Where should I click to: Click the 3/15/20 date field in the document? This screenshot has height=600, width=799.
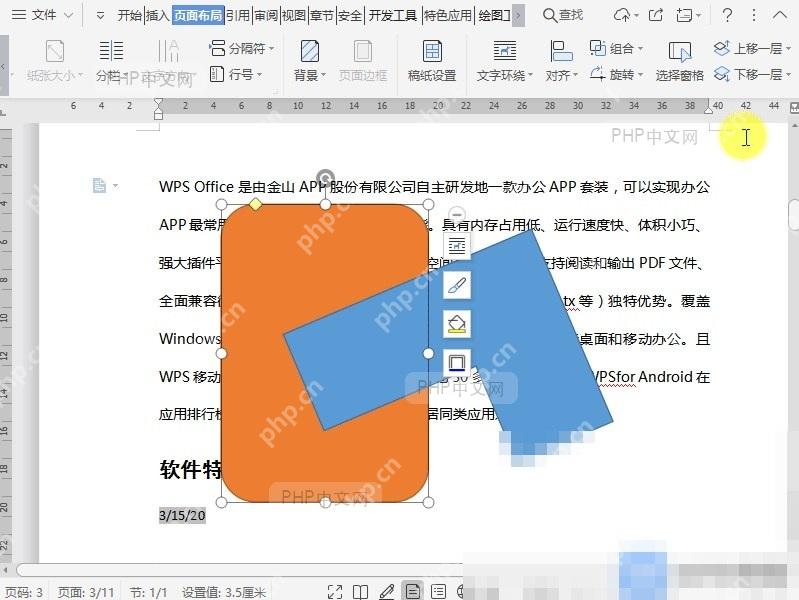(182, 515)
